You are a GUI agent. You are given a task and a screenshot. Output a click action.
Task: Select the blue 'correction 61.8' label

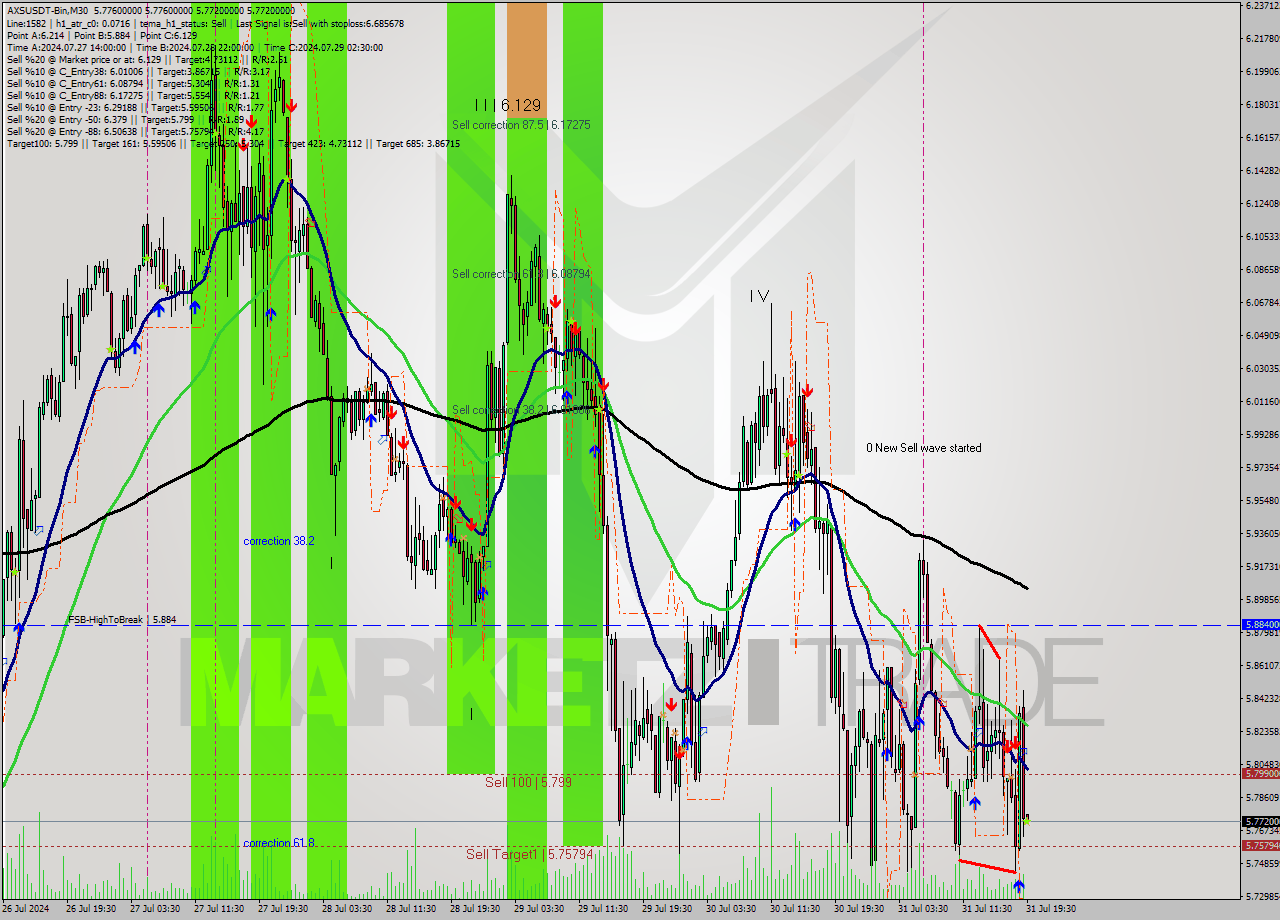pos(279,843)
